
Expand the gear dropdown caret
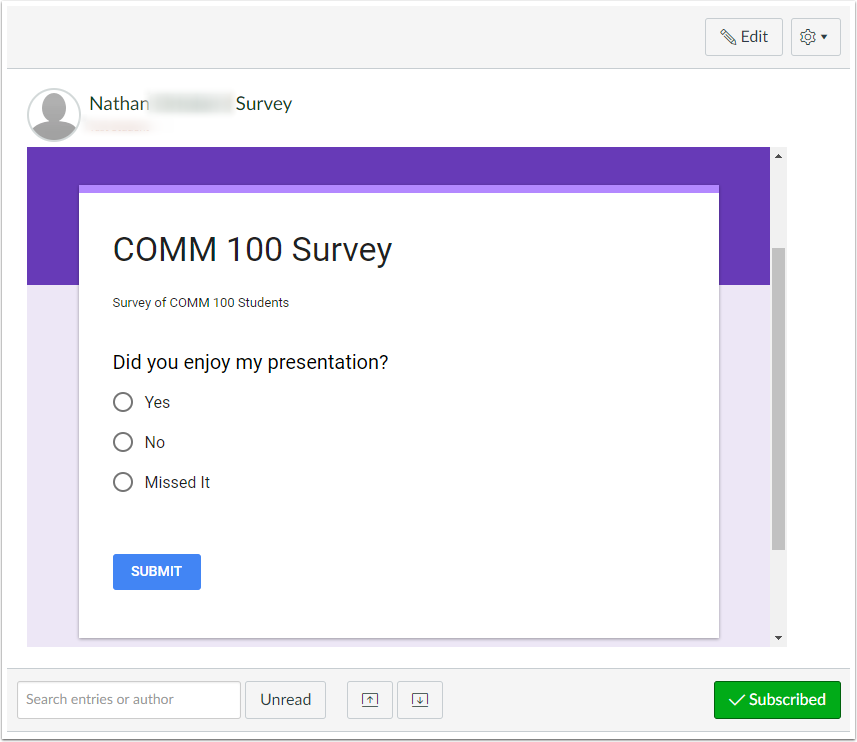[823, 36]
